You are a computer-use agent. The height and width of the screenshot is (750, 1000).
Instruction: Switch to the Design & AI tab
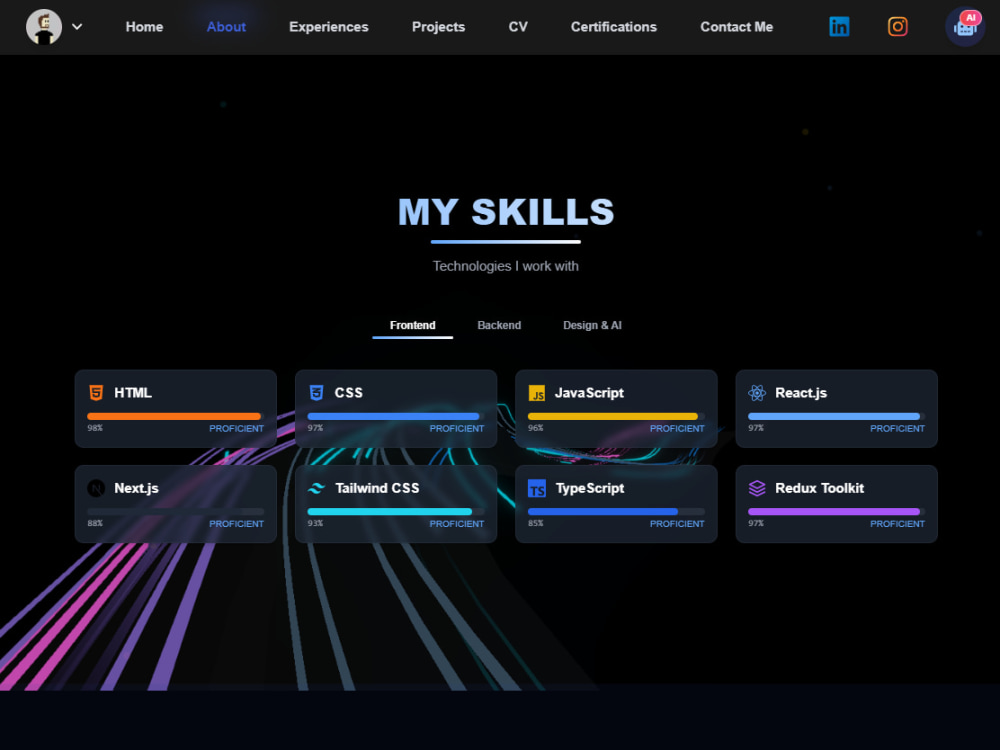click(592, 325)
